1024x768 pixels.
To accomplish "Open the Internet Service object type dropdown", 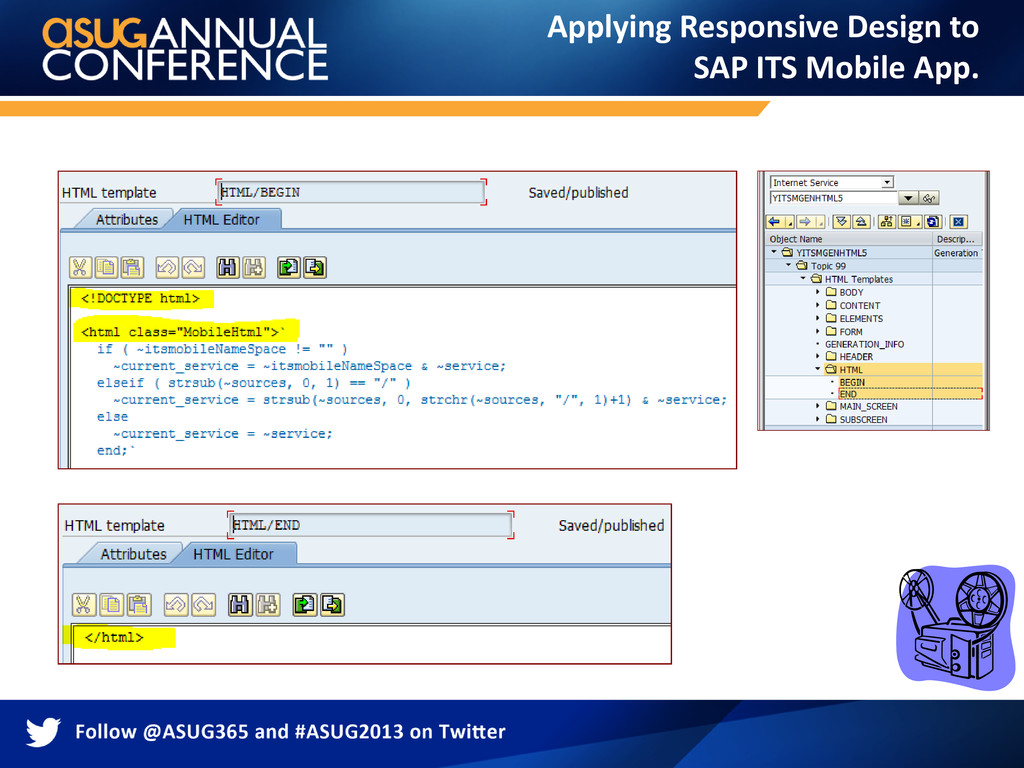I will [x=887, y=182].
